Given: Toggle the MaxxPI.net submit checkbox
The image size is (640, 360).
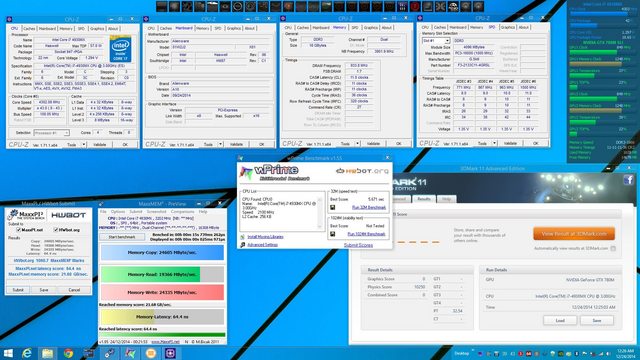Looking at the screenshot, I should (x=18, y=230).
